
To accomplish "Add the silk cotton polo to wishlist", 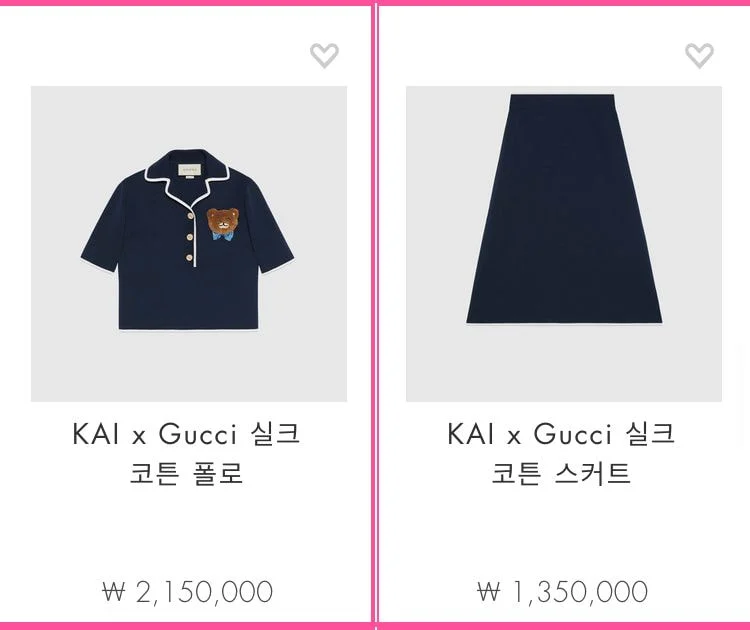I will tap(324, 55).
